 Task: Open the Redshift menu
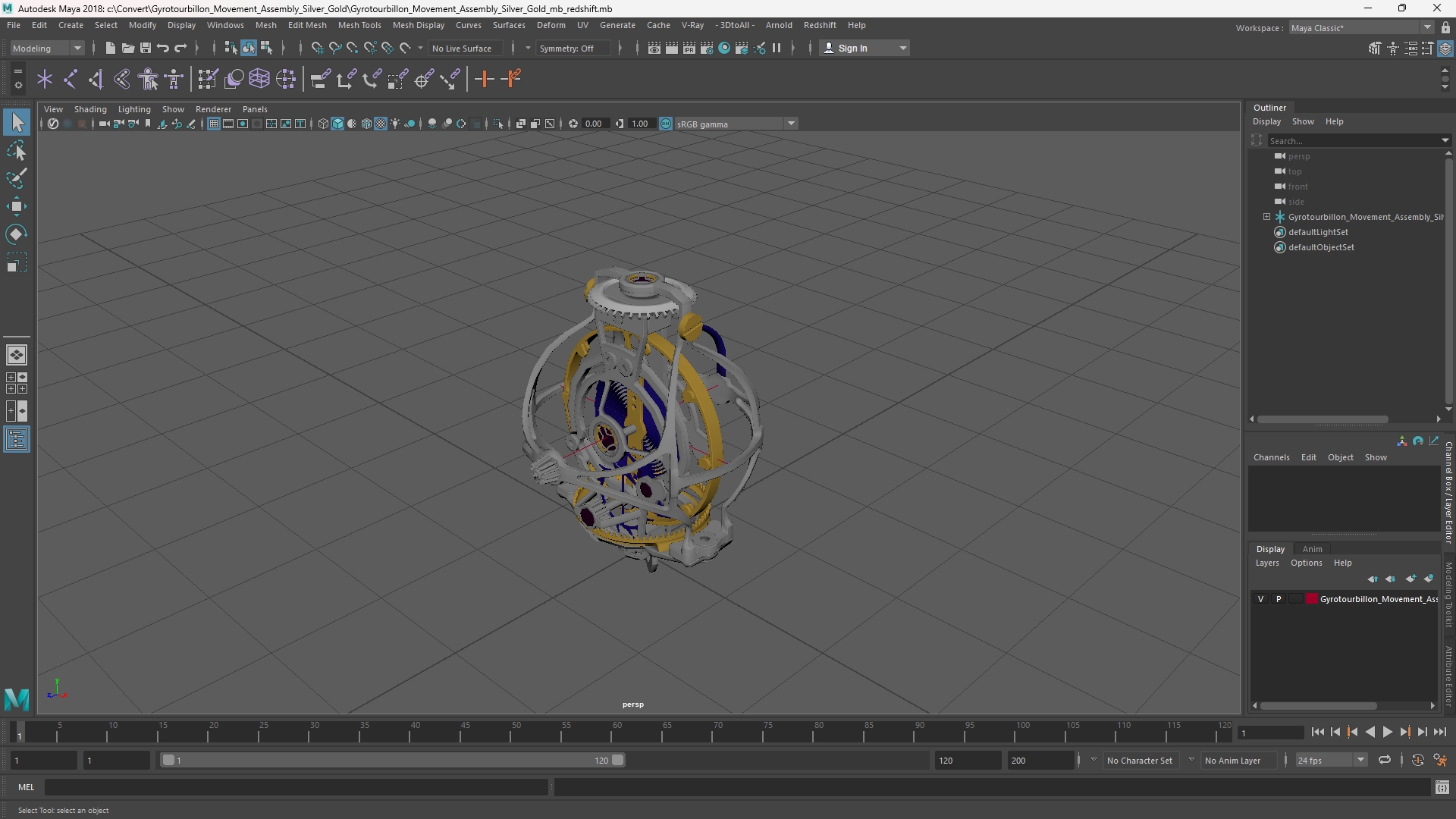(820, 25)
